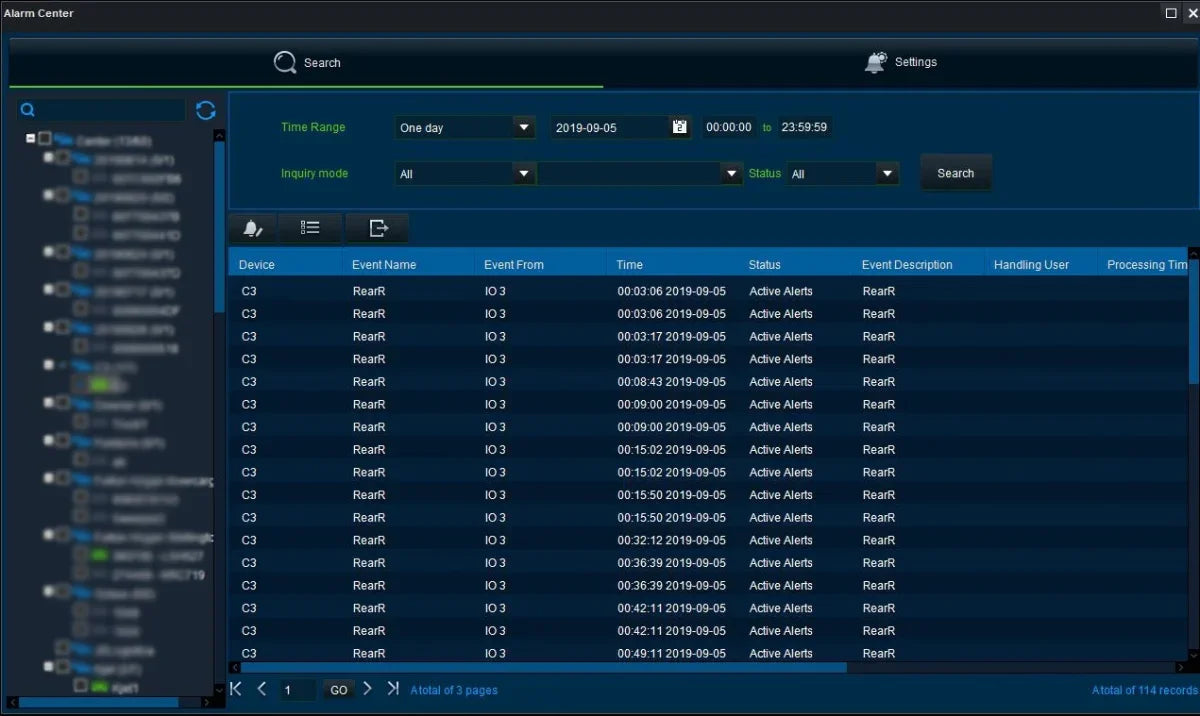Click the device tree search field
Screen dimensions: 1200x716
point(112,111)
